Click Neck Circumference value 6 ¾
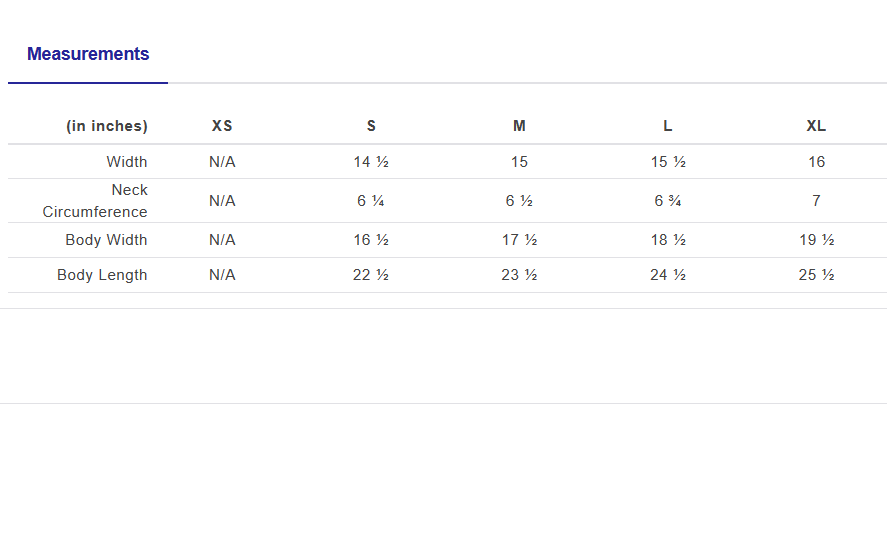The width and height of the screenshot is (887, 546). [x=667, y=201]
